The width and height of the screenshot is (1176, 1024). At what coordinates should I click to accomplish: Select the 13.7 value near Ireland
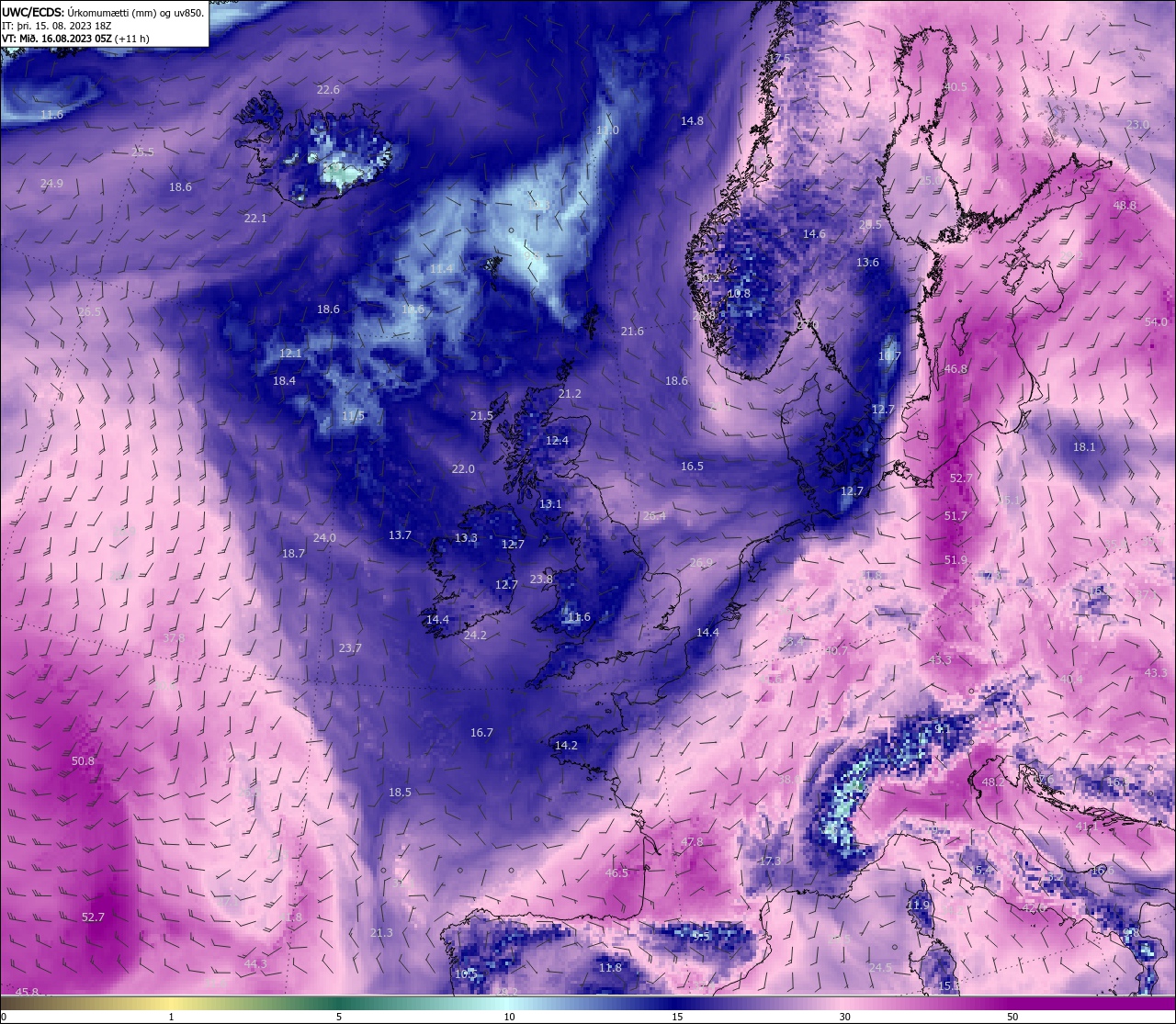pos(400,535)
